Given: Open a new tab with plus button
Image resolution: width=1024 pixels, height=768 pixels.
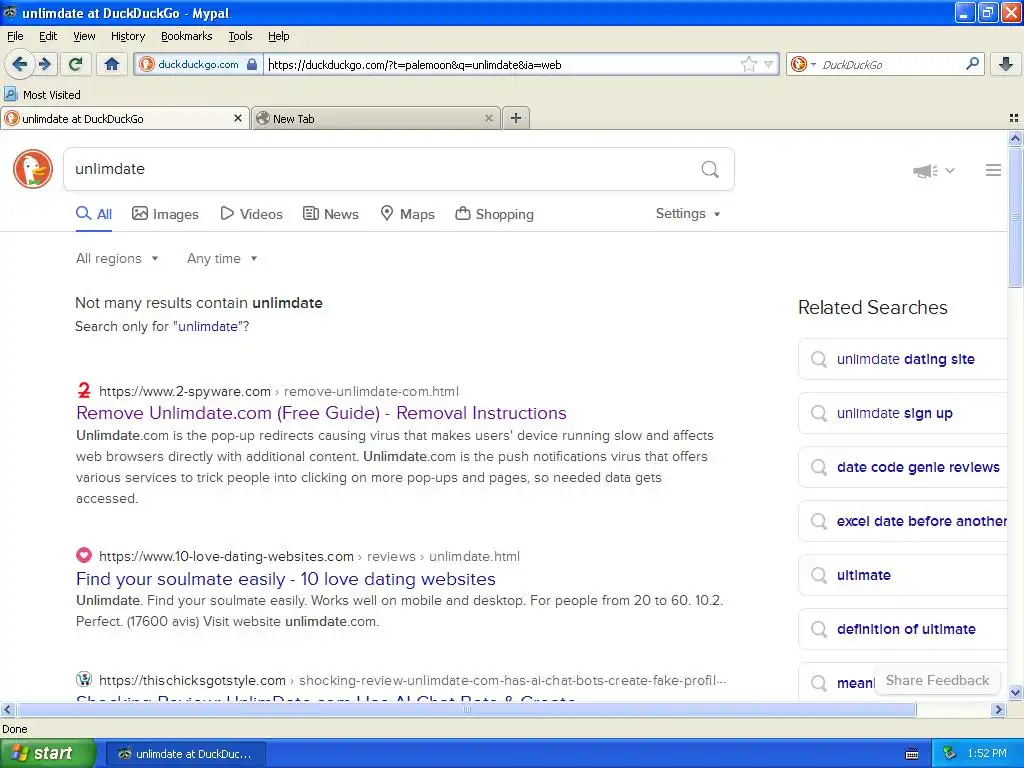Looking at the screenshot, I should click(x=516, y=118).
